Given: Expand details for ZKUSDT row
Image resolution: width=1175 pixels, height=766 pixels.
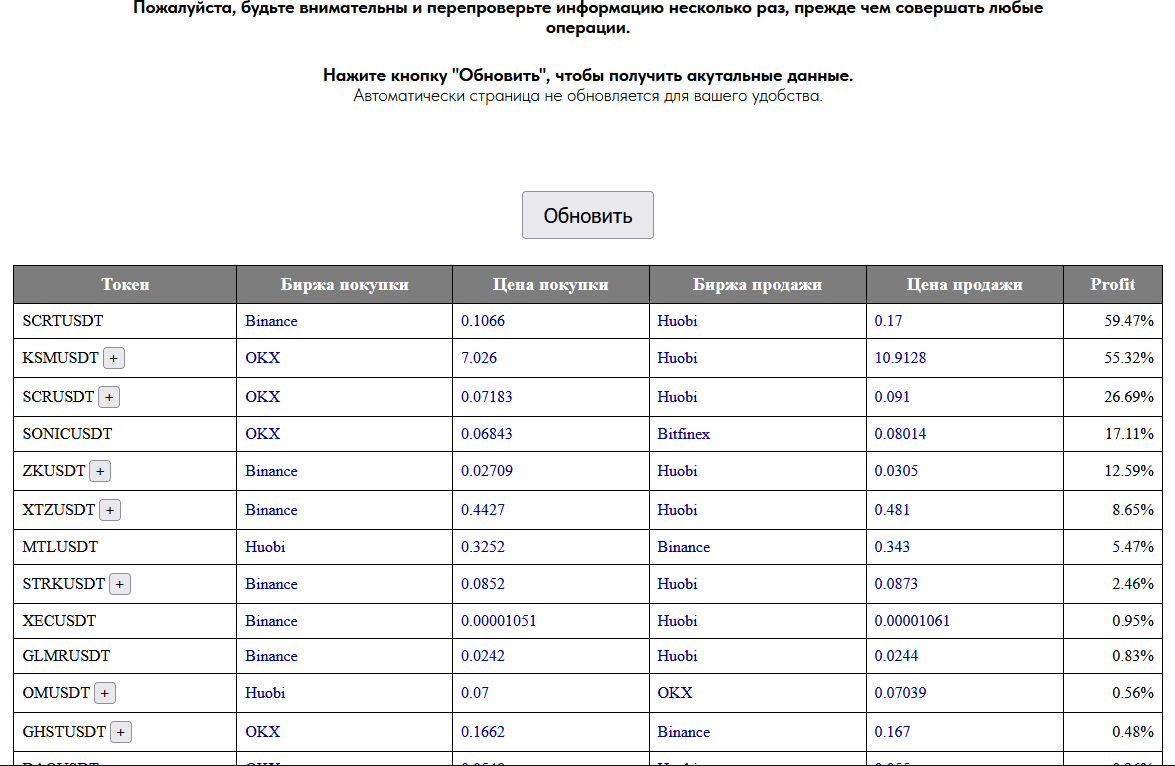Looking at the screenshot, I should coord(99,470).
